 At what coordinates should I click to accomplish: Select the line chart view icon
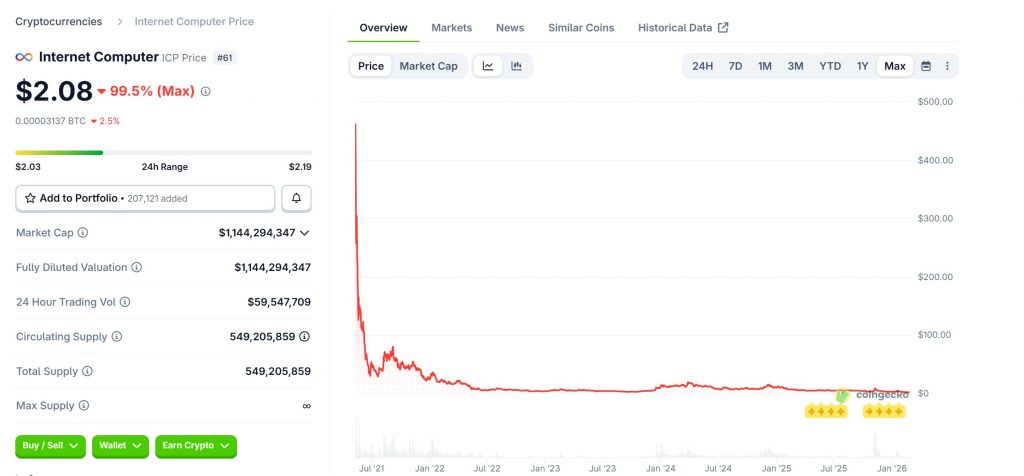click(x=488, y=66)
